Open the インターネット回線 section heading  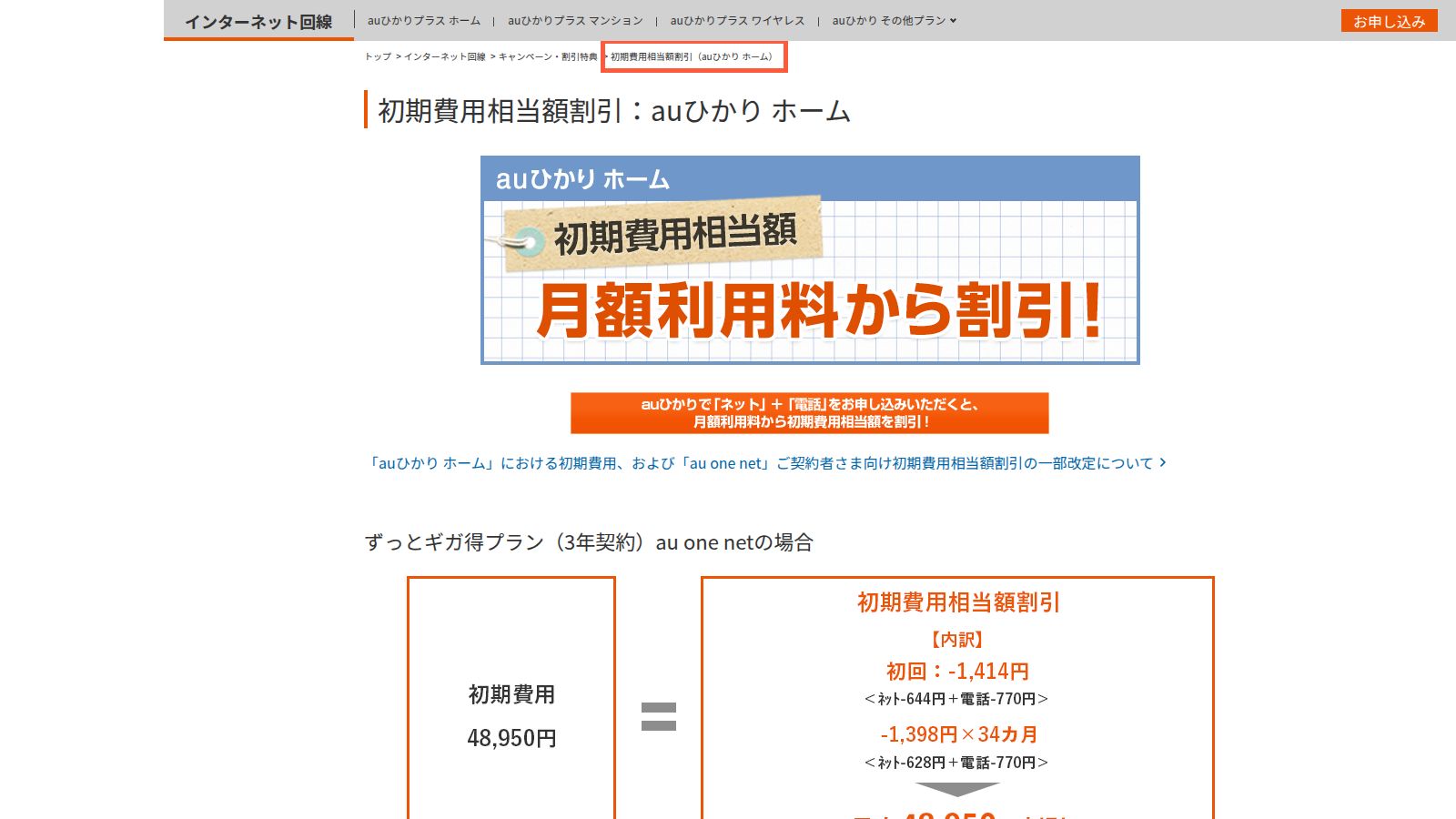258,21
